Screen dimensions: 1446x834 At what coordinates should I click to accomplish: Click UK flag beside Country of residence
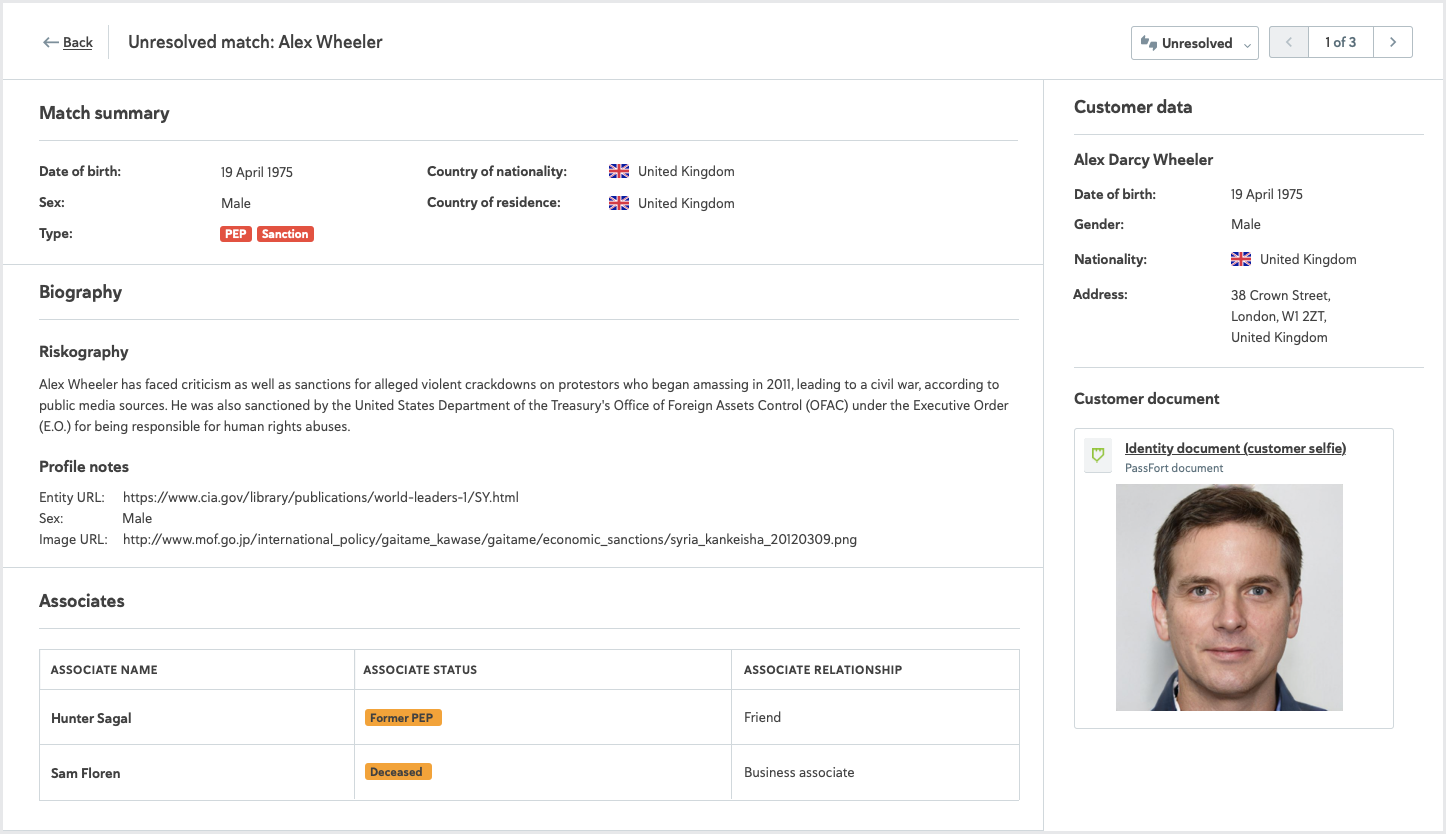click(619, 203)
